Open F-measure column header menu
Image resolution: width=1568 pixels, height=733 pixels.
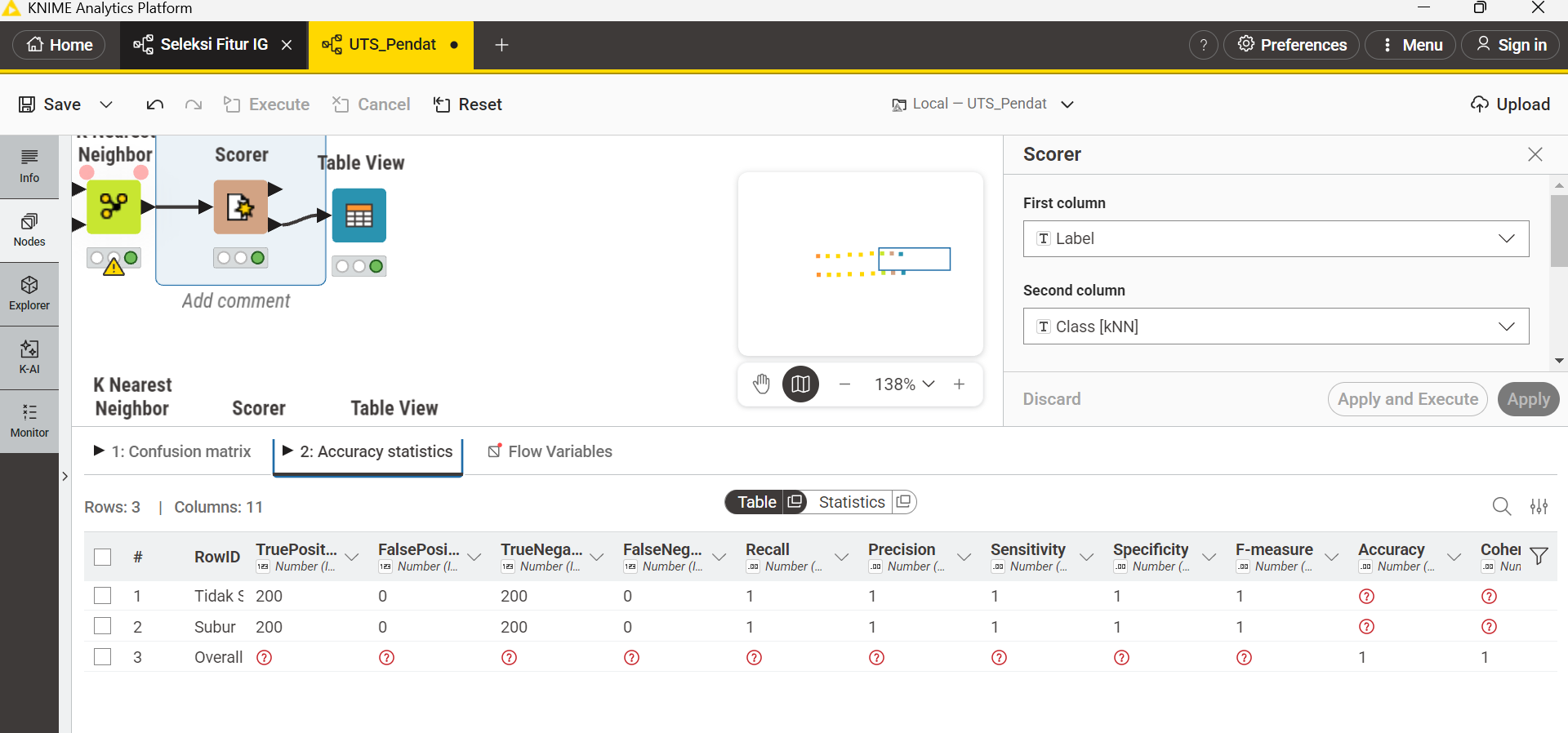click(x=1331, y=557)
